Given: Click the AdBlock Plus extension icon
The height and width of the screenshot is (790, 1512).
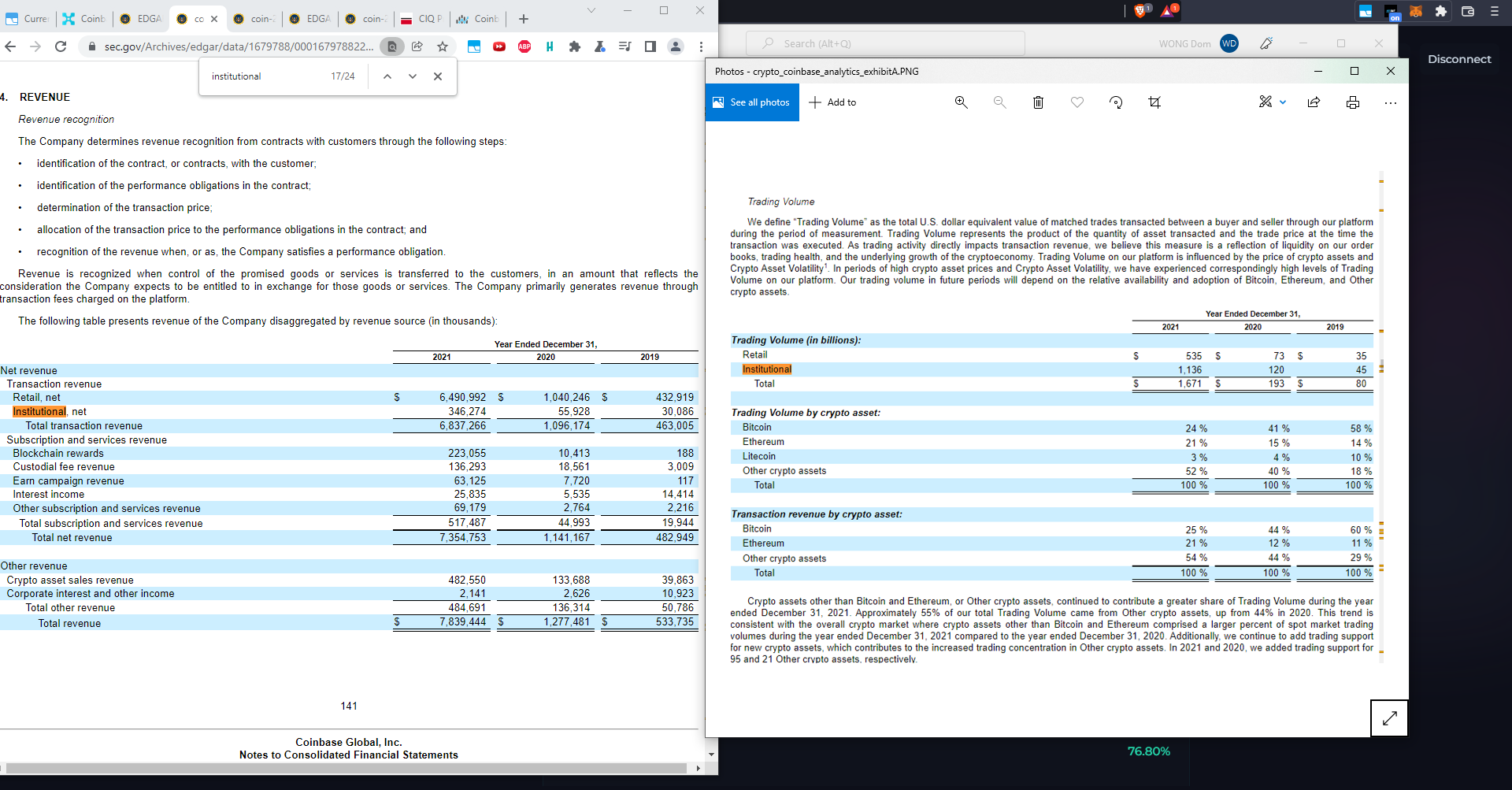Looking at the screenshot, I should [x=524, y=46].
